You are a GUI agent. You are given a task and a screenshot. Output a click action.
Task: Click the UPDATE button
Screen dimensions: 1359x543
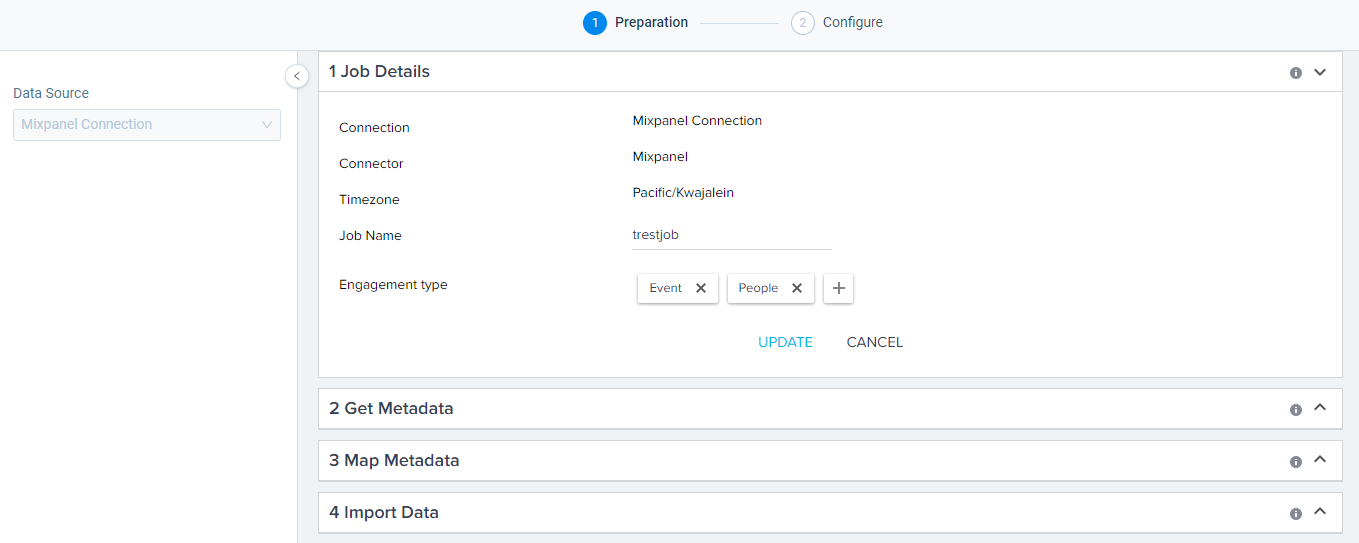pyautogui.click(x=785, y=342)
